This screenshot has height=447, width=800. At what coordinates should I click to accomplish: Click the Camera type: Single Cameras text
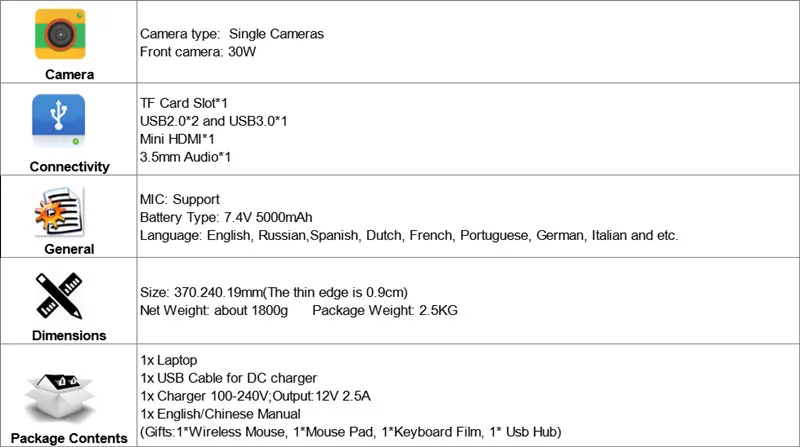(x=232, y=34)
